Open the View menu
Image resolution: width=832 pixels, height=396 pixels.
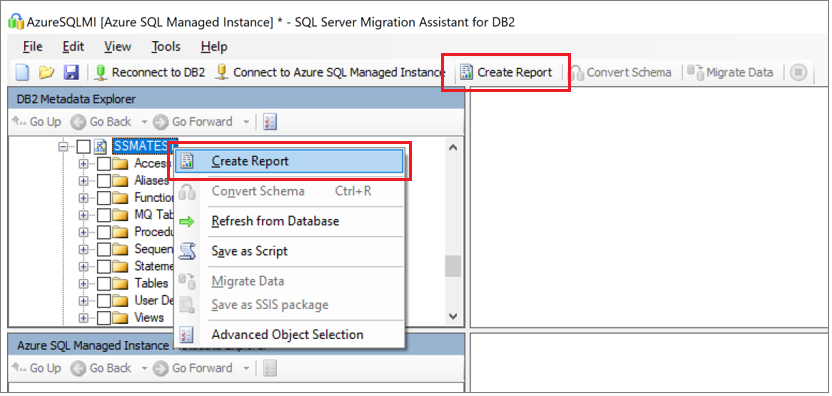(117, 47)
